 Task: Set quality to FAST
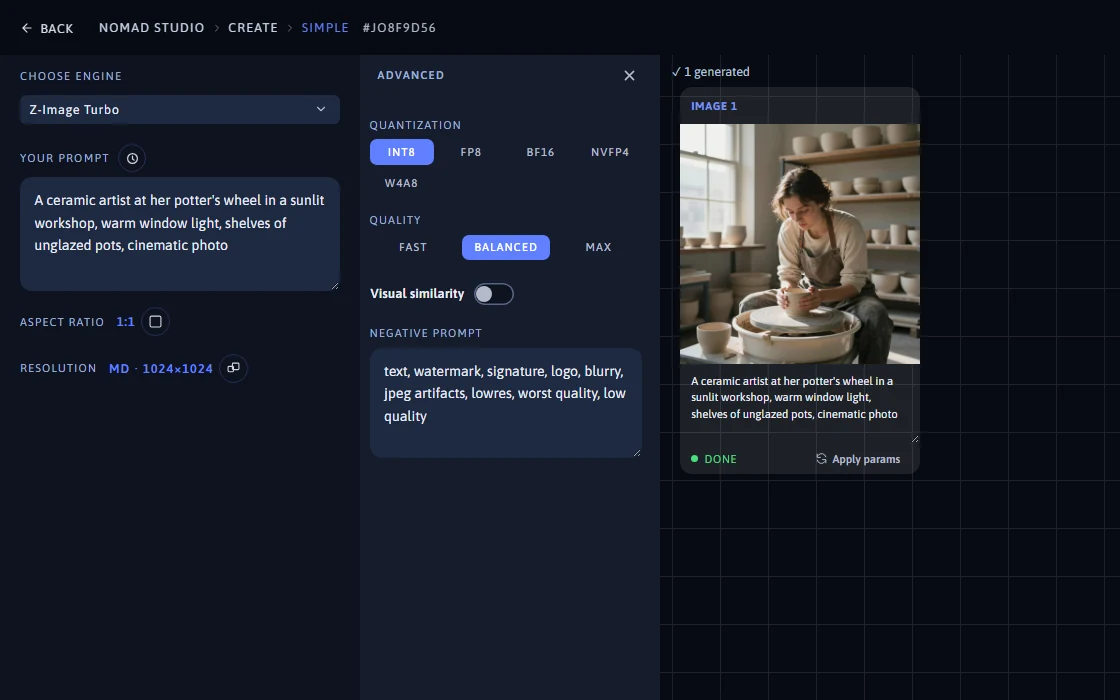(413, 247)
